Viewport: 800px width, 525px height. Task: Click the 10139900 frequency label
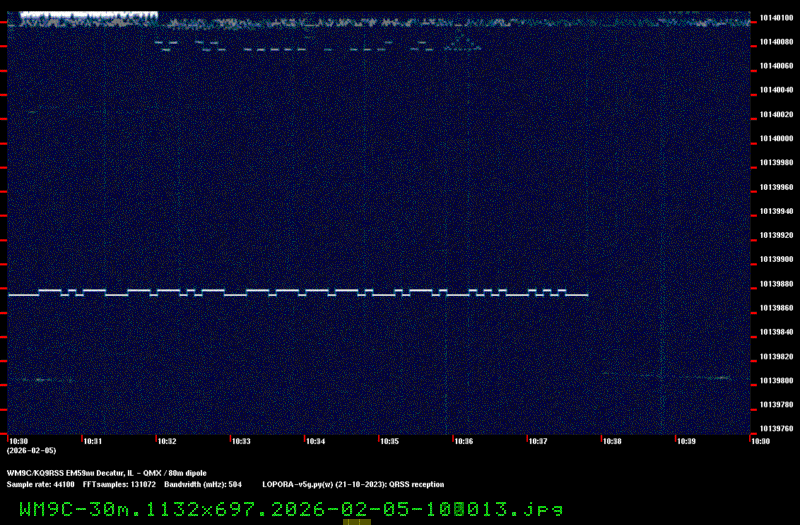coord(776,259)
